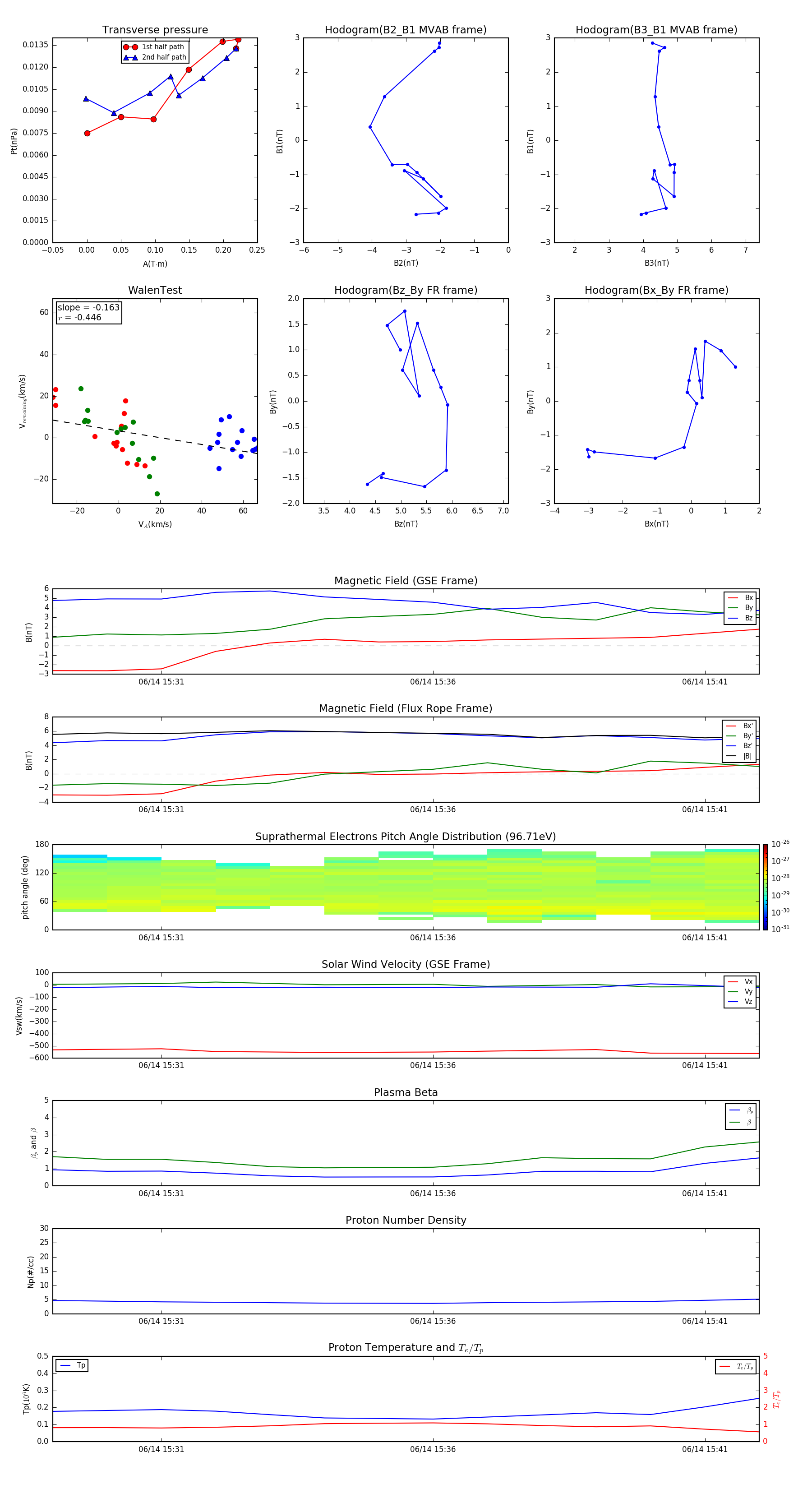Select the '1st half path' legend entry

click(155, 47)
